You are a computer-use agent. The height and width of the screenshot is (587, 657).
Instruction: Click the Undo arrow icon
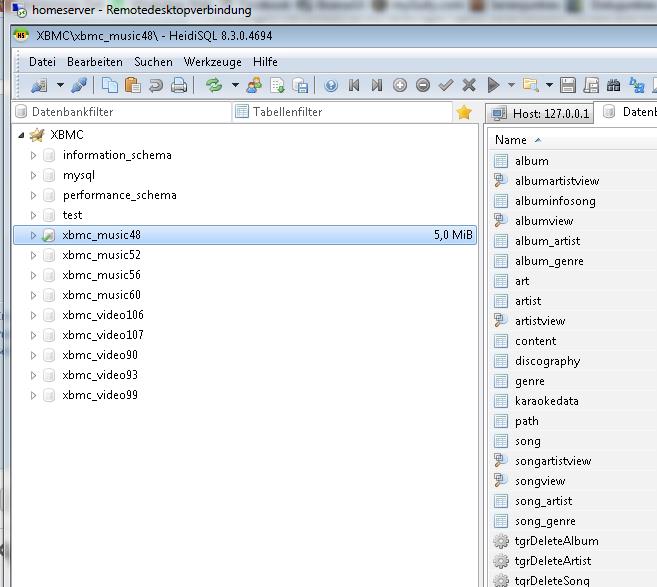point(155,85)
